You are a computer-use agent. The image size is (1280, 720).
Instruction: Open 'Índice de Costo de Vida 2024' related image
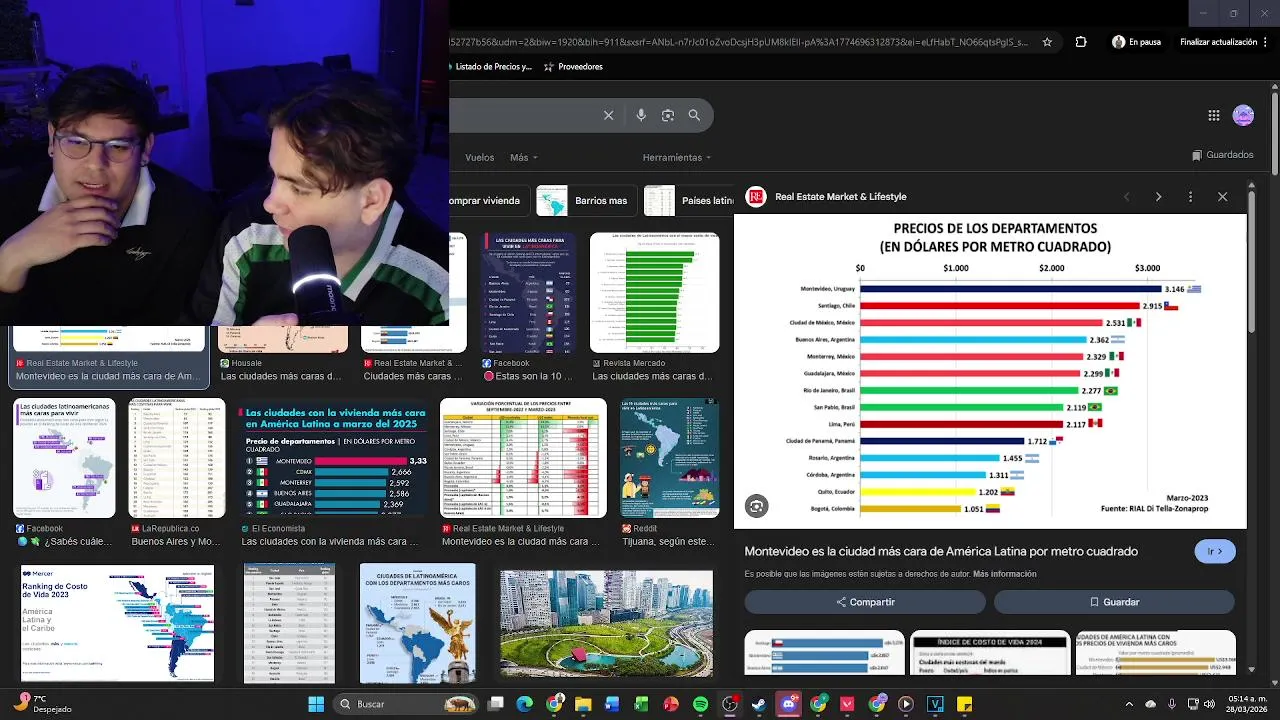tap(990, 653)
